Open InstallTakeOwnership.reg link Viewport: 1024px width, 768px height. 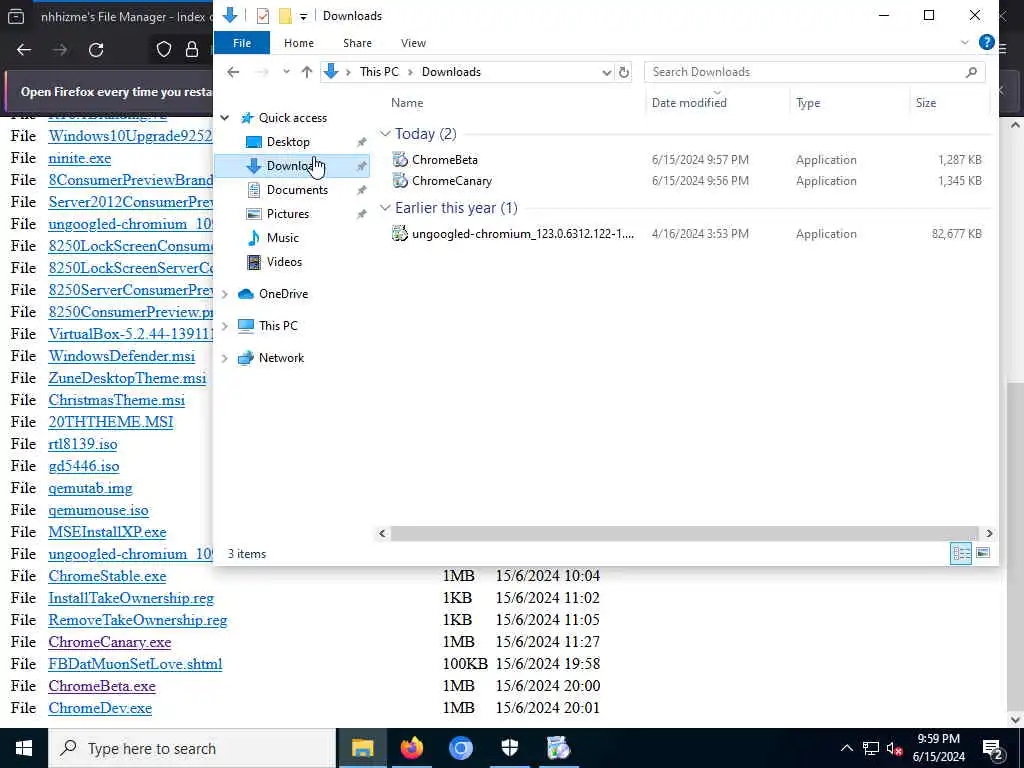pos(131,598)
